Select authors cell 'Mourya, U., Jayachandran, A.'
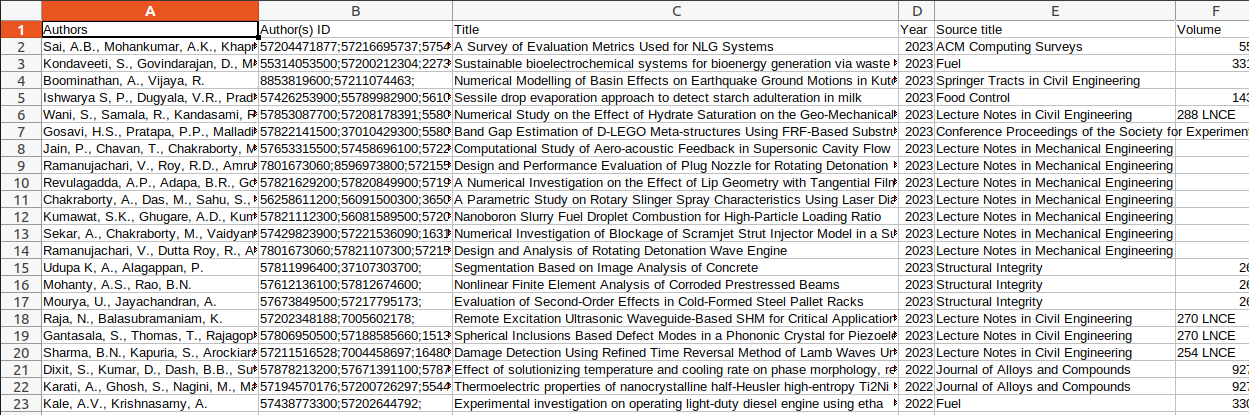This screenshot has height=415, width=1249. point(150,302)
